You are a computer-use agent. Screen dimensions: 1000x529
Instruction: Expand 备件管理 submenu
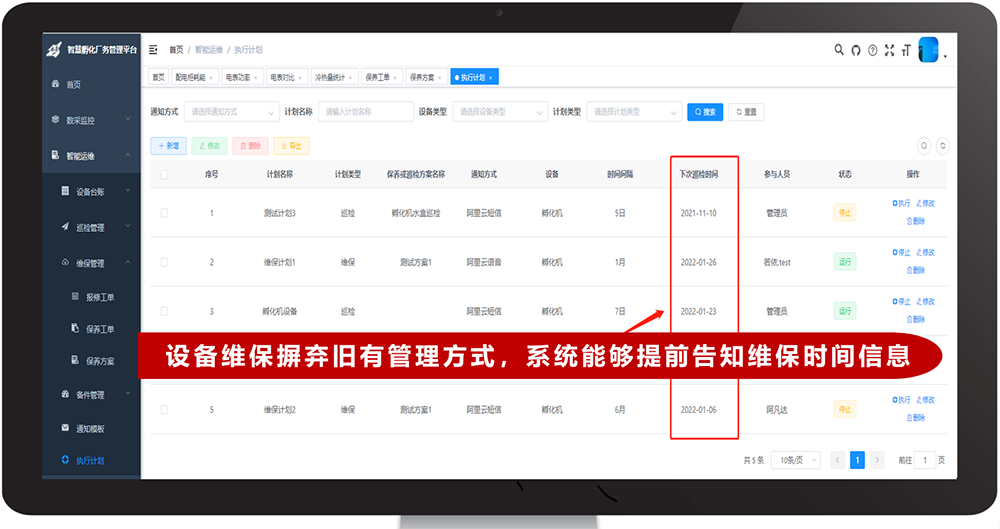[x=92, y=395]
